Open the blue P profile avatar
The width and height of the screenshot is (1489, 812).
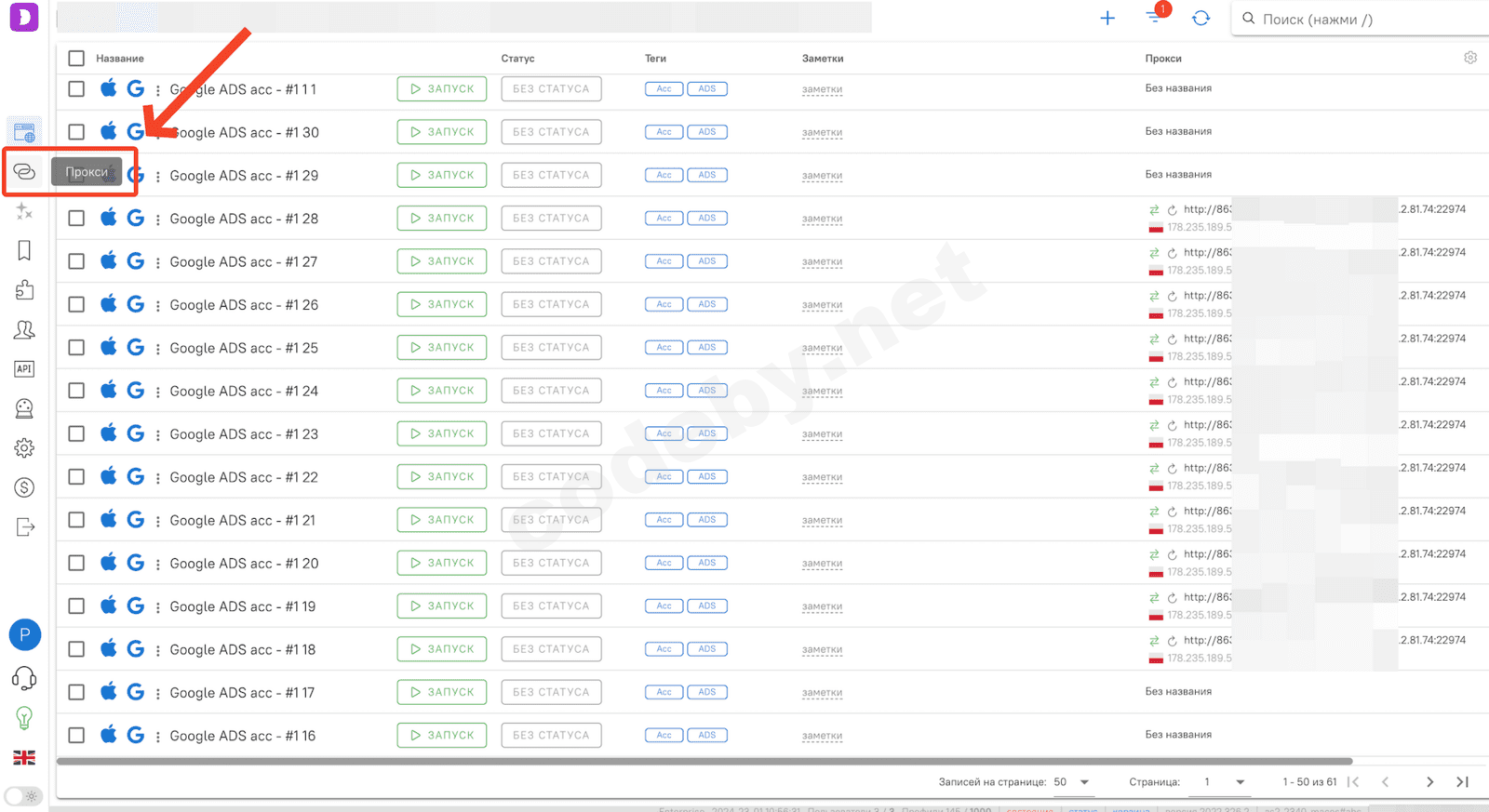click(25, 635)
